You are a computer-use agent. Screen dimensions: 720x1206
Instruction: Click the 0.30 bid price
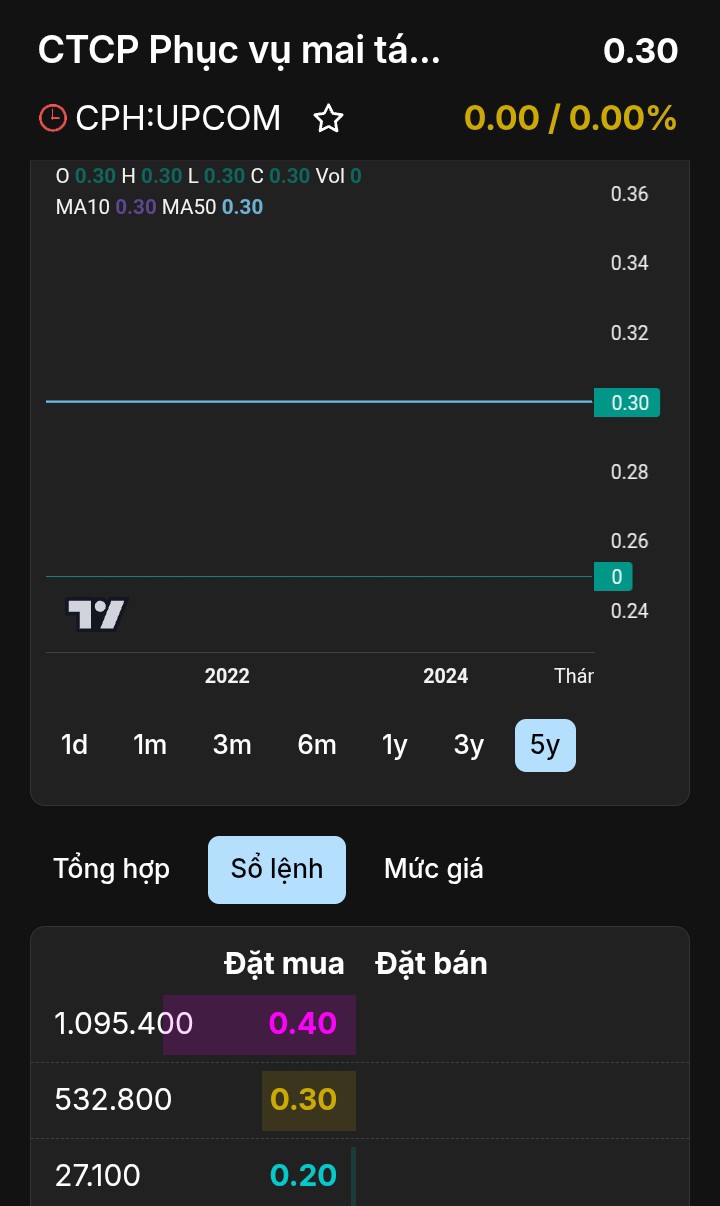click(x=304, y=1100)
